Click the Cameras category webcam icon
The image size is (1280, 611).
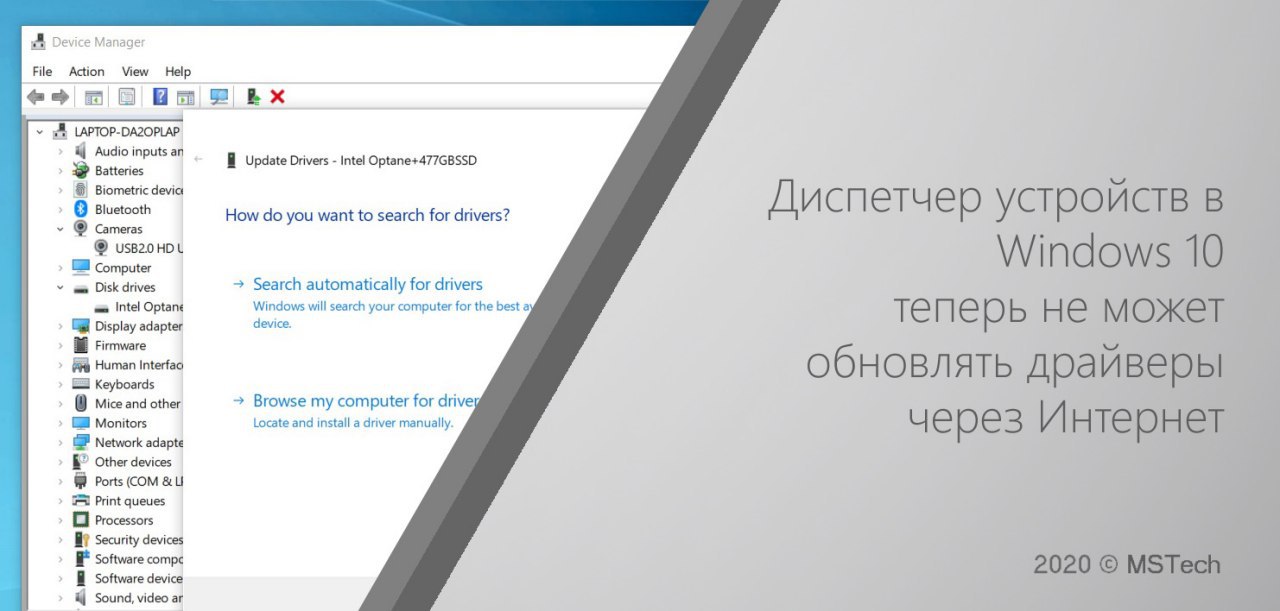pyautogui.click(x=81, y=229)
